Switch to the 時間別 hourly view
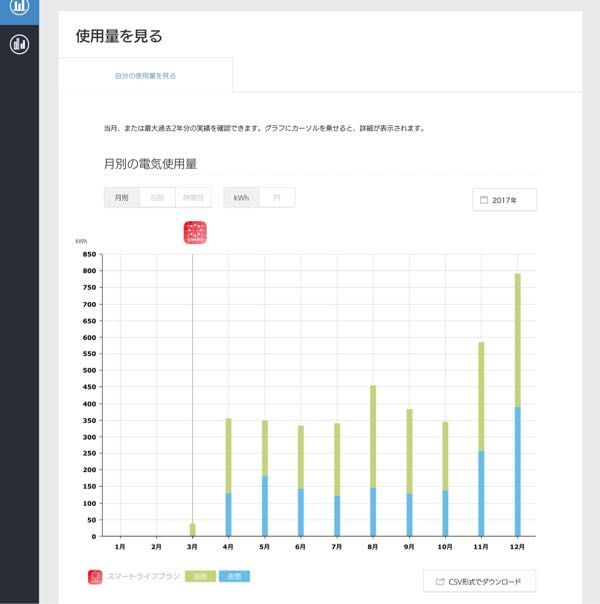 pyautogui.click(x=193, y=198)
